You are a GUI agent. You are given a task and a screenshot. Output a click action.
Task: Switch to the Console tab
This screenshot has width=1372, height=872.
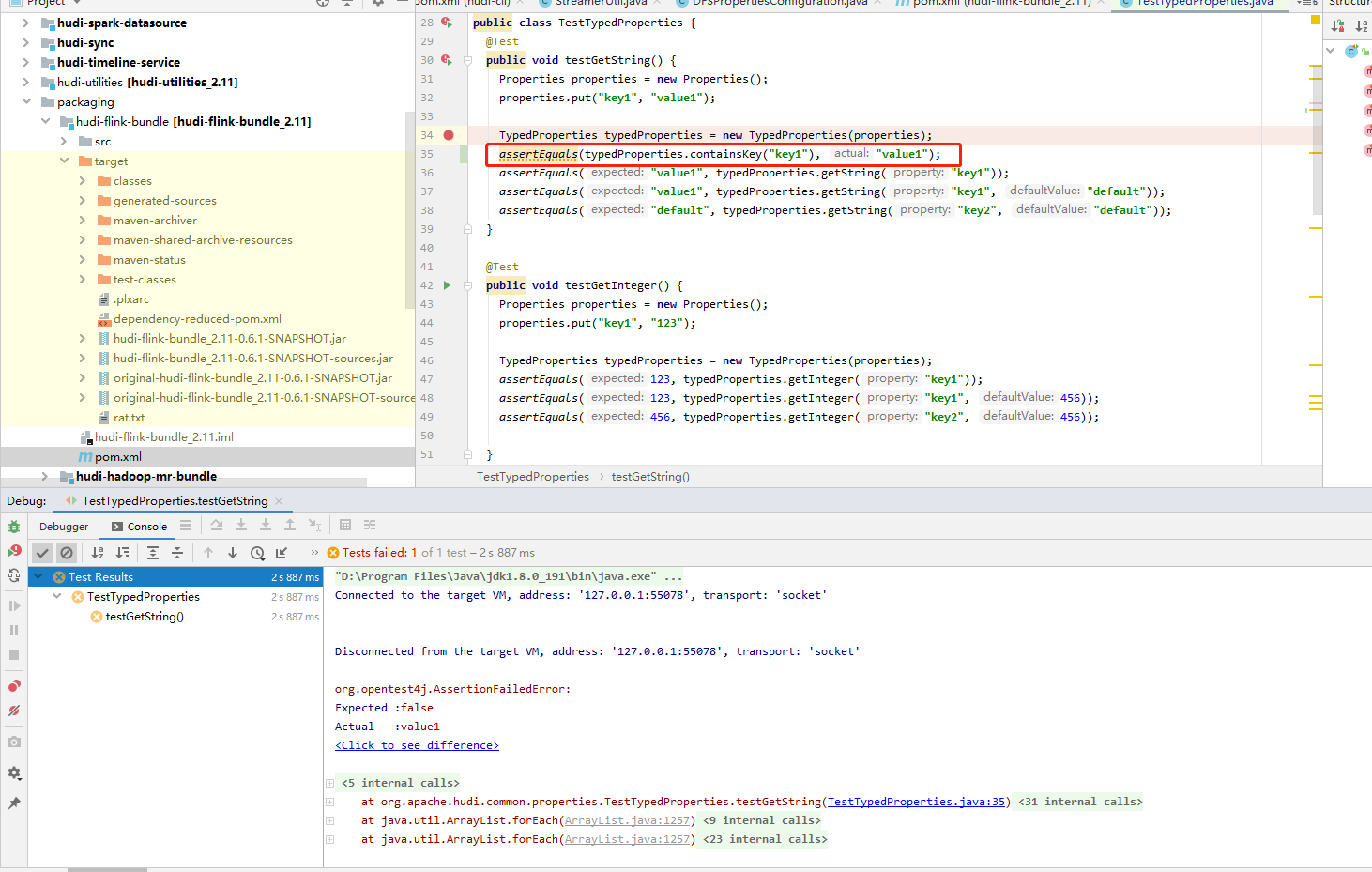point(139,527)
